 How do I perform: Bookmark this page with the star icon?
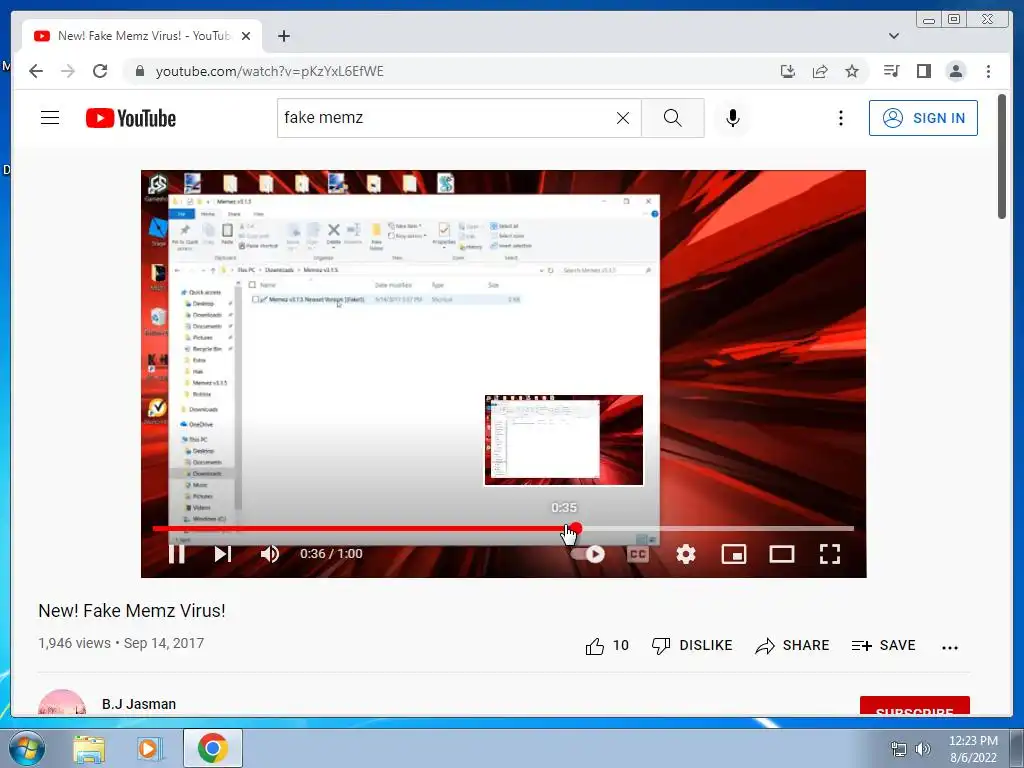pyautogui.click(x=852, y=71)
